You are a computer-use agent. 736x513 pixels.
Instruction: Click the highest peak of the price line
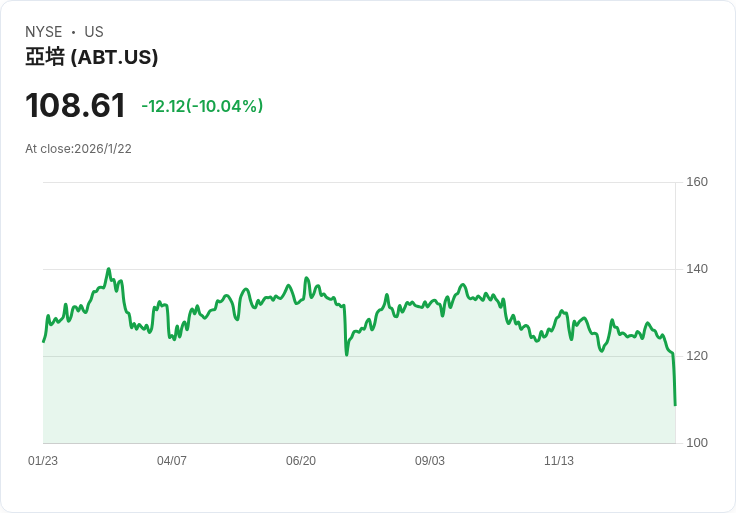click(108, 269)
